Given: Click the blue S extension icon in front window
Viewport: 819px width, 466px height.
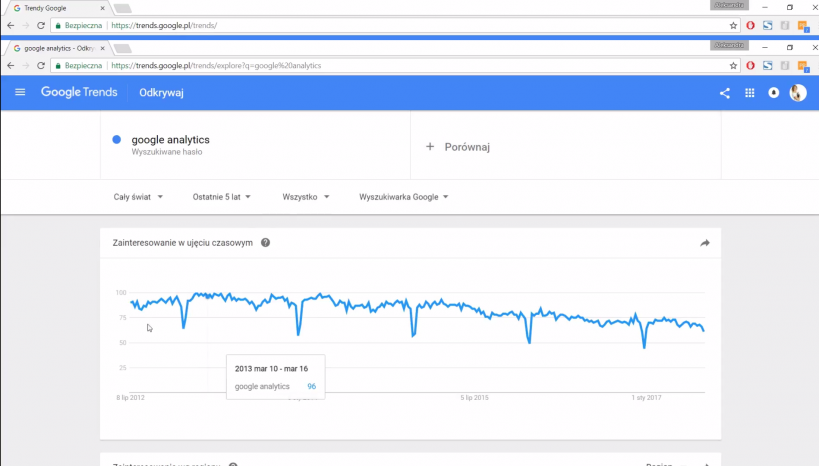Looking at the screenshot, I should click(767, 65).
